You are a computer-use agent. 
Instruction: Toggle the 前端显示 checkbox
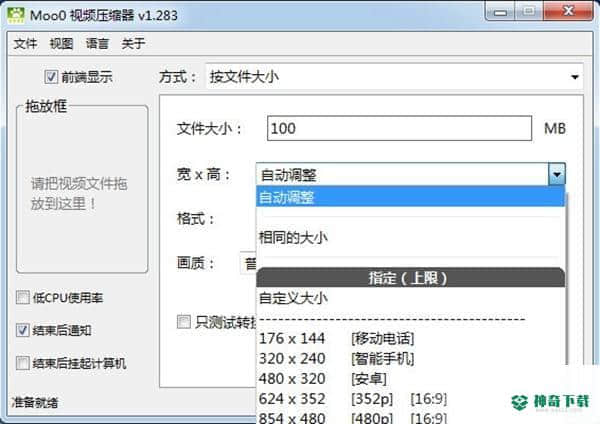51,77
